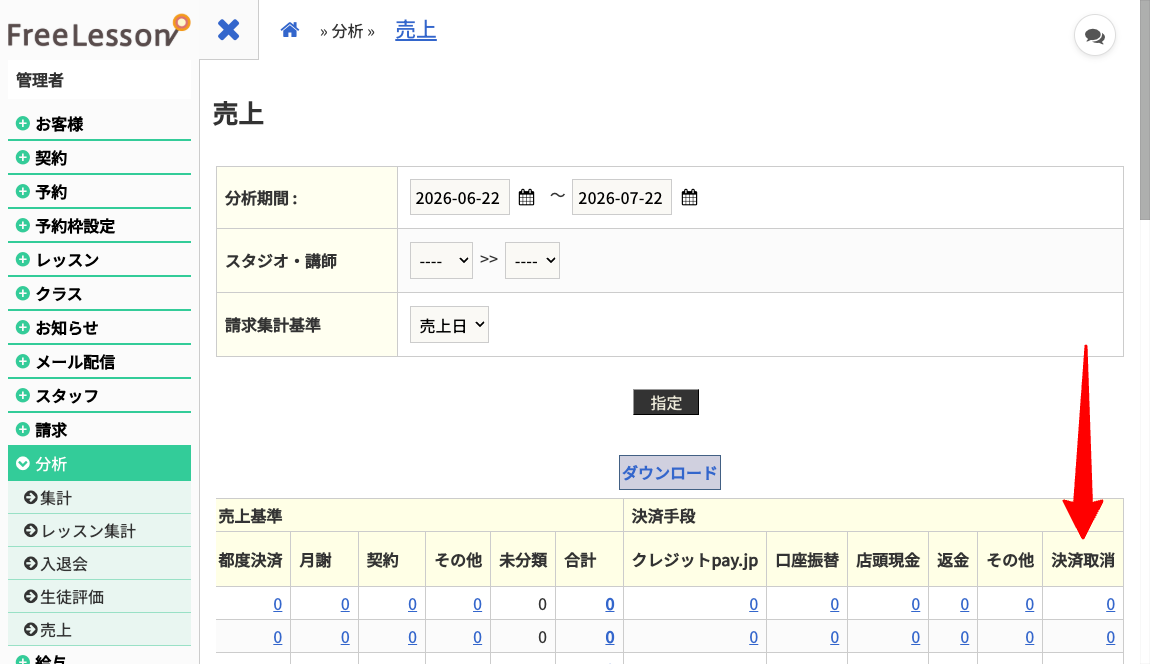The width and height of the screenshot is (1150, 664).
Task: Open クレジットpay.jp value in first row
Action: 753,604
